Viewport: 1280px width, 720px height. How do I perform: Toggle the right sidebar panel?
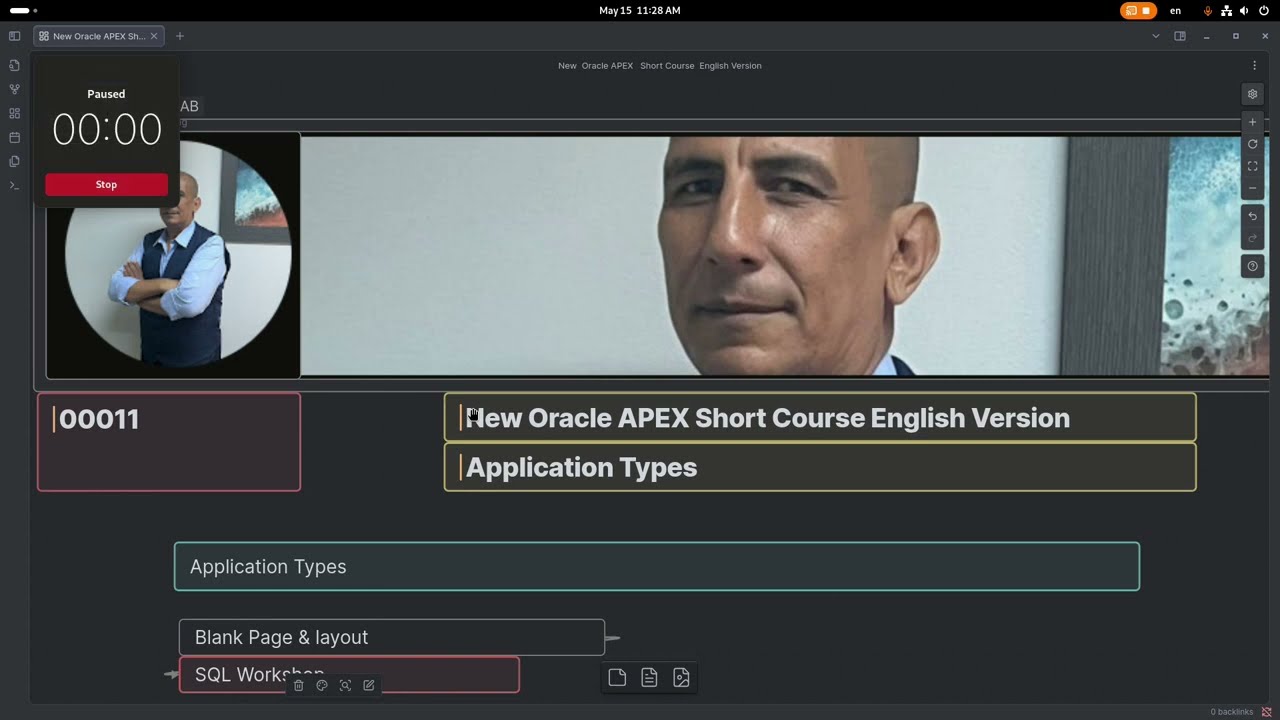pos(1180,36)
